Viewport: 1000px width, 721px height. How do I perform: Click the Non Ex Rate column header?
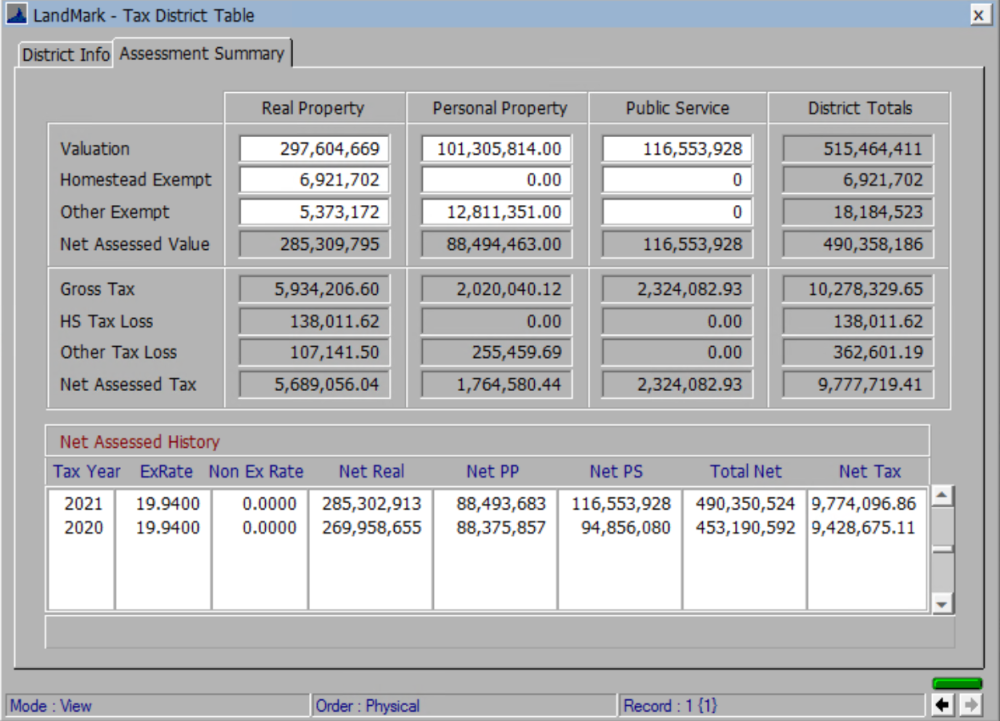point(256,472)
